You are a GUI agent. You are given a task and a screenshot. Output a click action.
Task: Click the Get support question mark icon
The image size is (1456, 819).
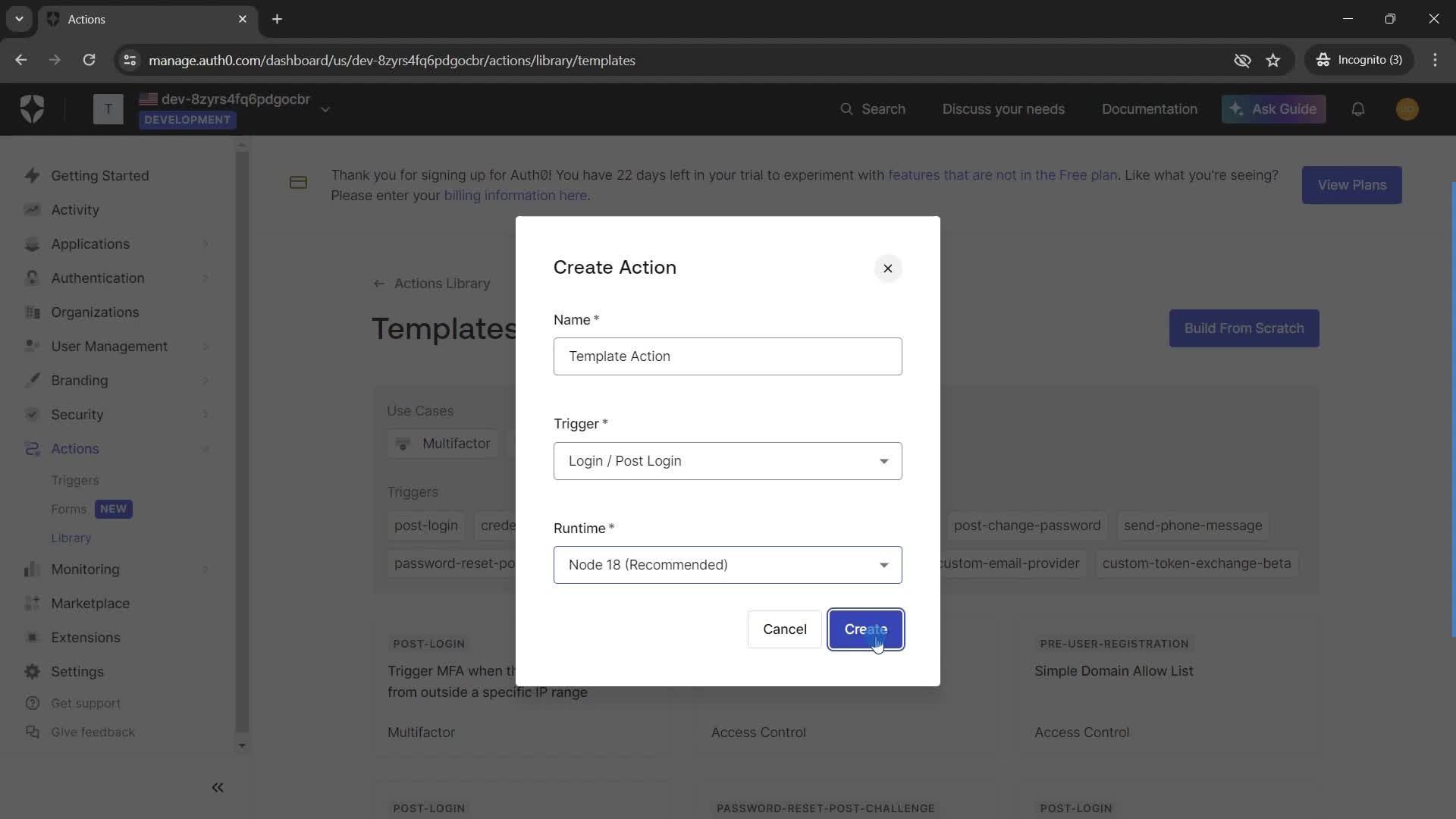32,704
